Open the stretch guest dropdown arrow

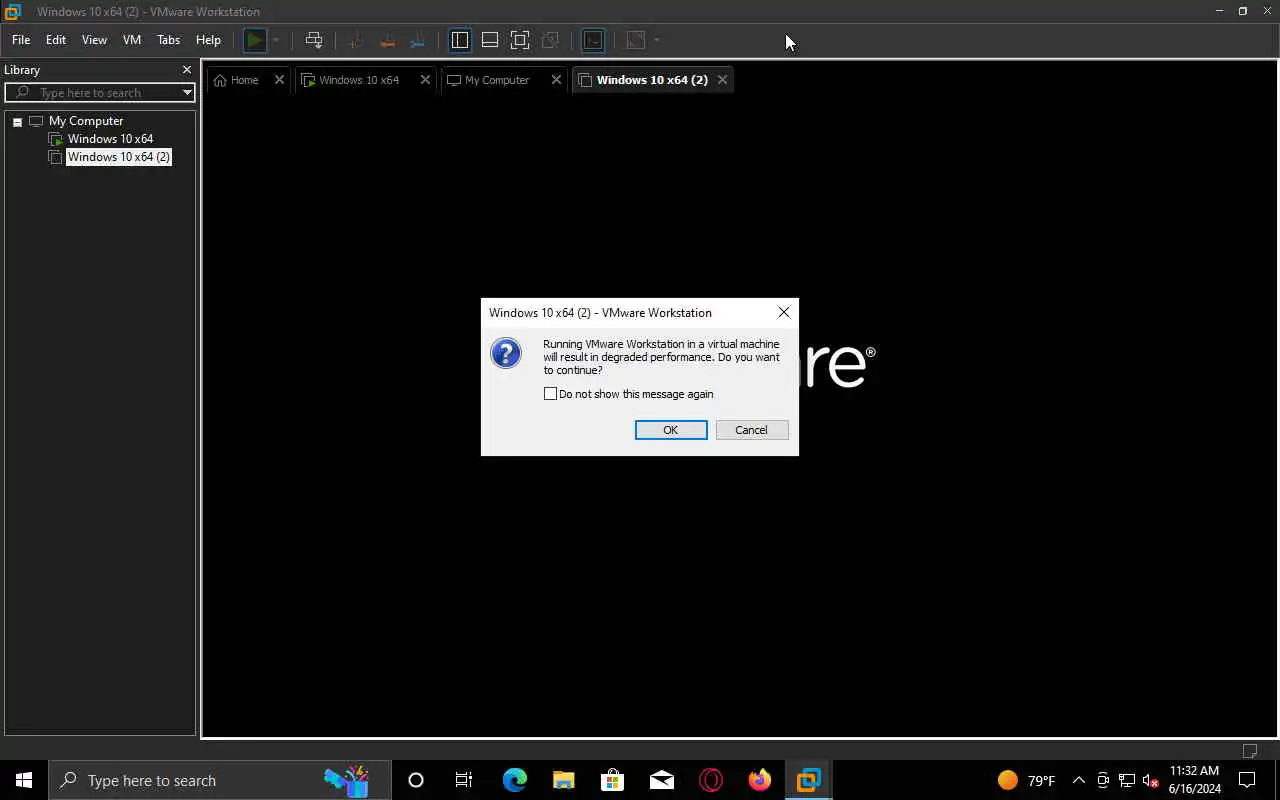657,40
